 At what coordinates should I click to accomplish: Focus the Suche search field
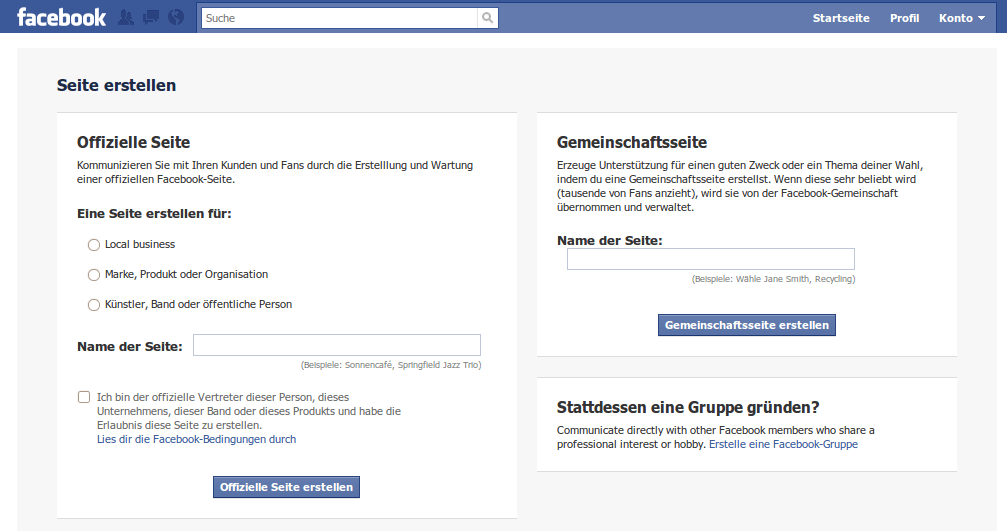(339, 18)
